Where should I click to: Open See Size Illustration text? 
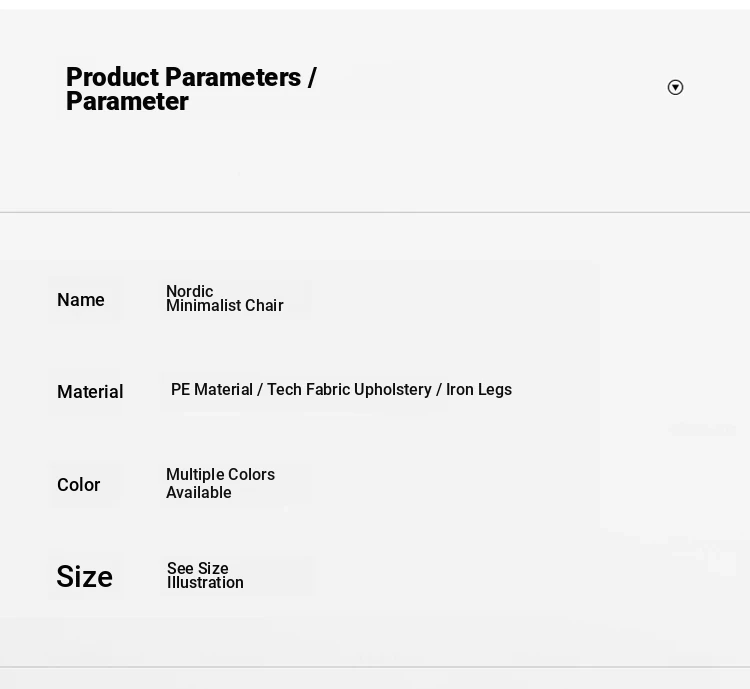[x=205, y=575]
